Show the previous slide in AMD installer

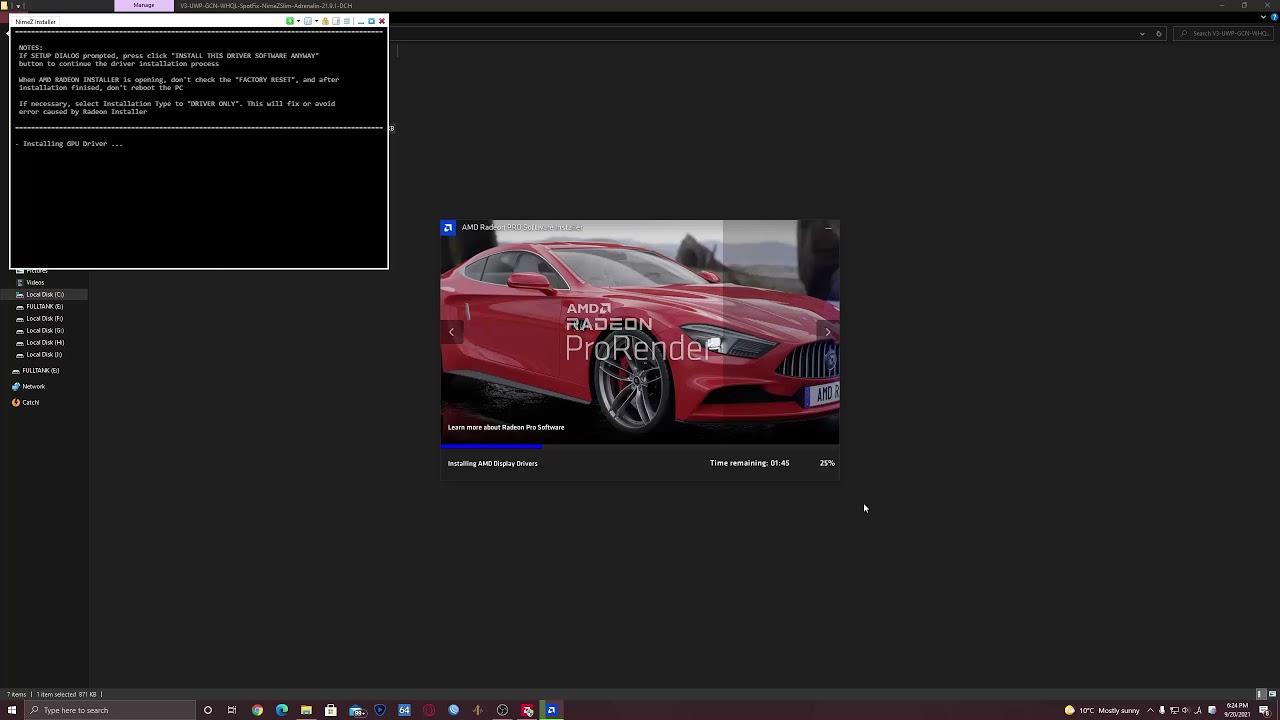pos(451,332)
